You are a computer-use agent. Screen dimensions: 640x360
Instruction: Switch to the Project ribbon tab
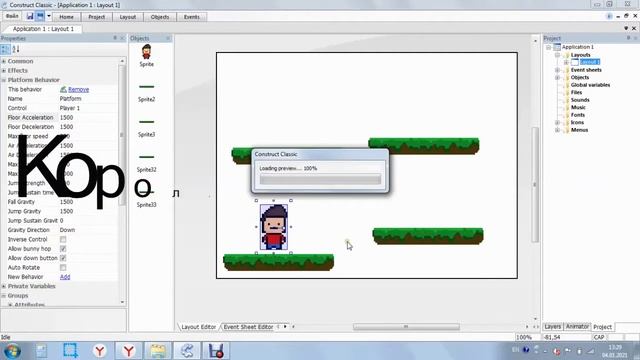click(96, 17)
